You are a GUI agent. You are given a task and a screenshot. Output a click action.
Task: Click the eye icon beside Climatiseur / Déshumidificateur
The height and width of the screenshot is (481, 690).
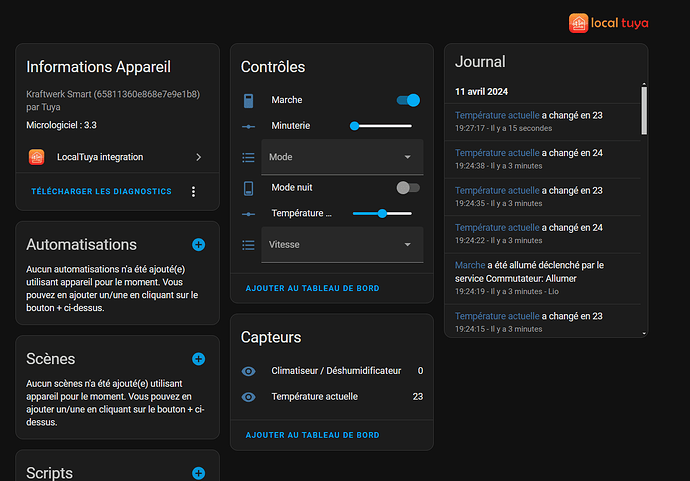249,371
